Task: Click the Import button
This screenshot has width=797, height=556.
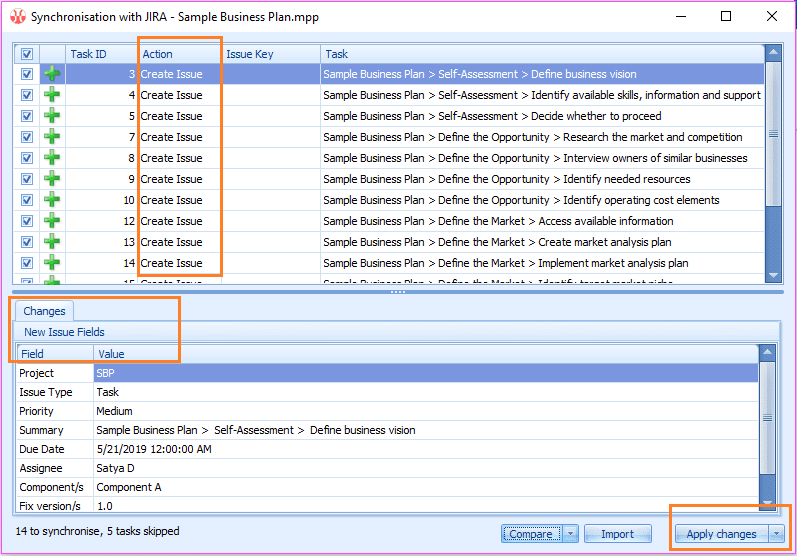Action: pyautogui.click(x=618, y=534)
